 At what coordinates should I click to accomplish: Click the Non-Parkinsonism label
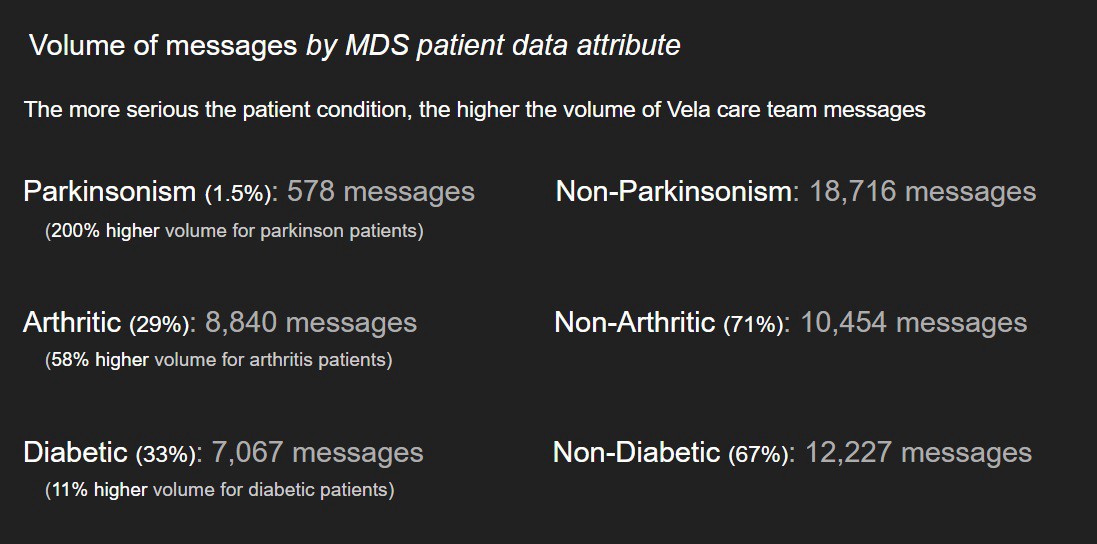674,192
